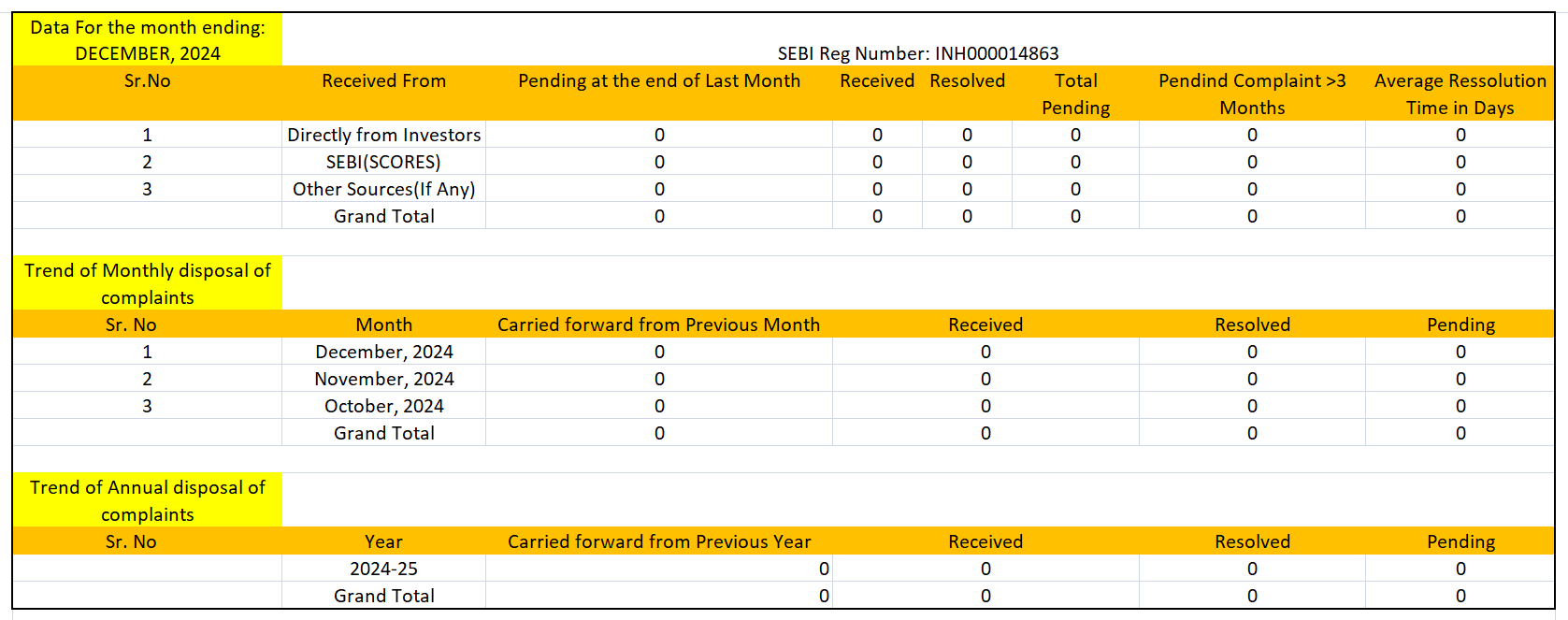
Task: Select 'Trend of Annual disposal of complaints' heading
Action: click(x=148, y=500)
